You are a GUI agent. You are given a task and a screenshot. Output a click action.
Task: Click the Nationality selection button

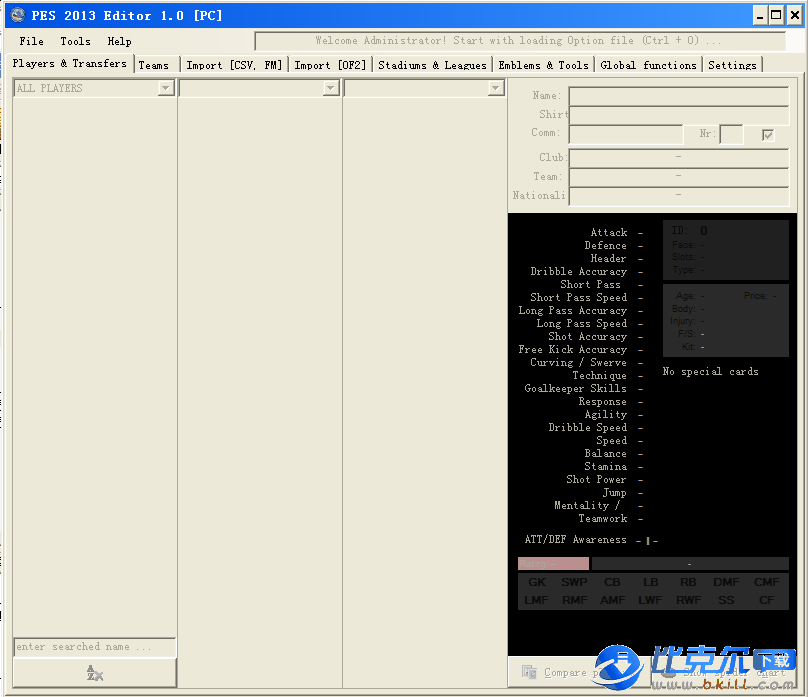click(678, 195)
